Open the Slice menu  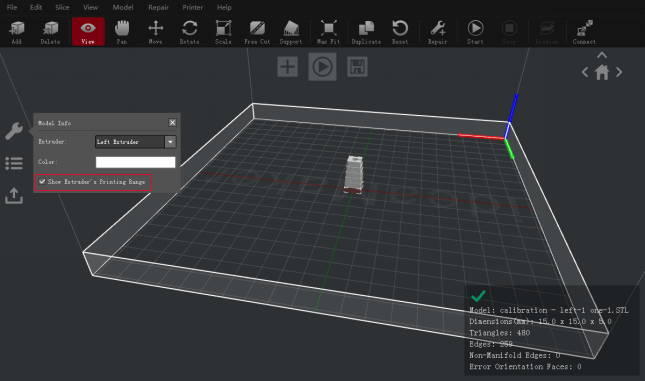pyautogui.click(x=62, y=7)
